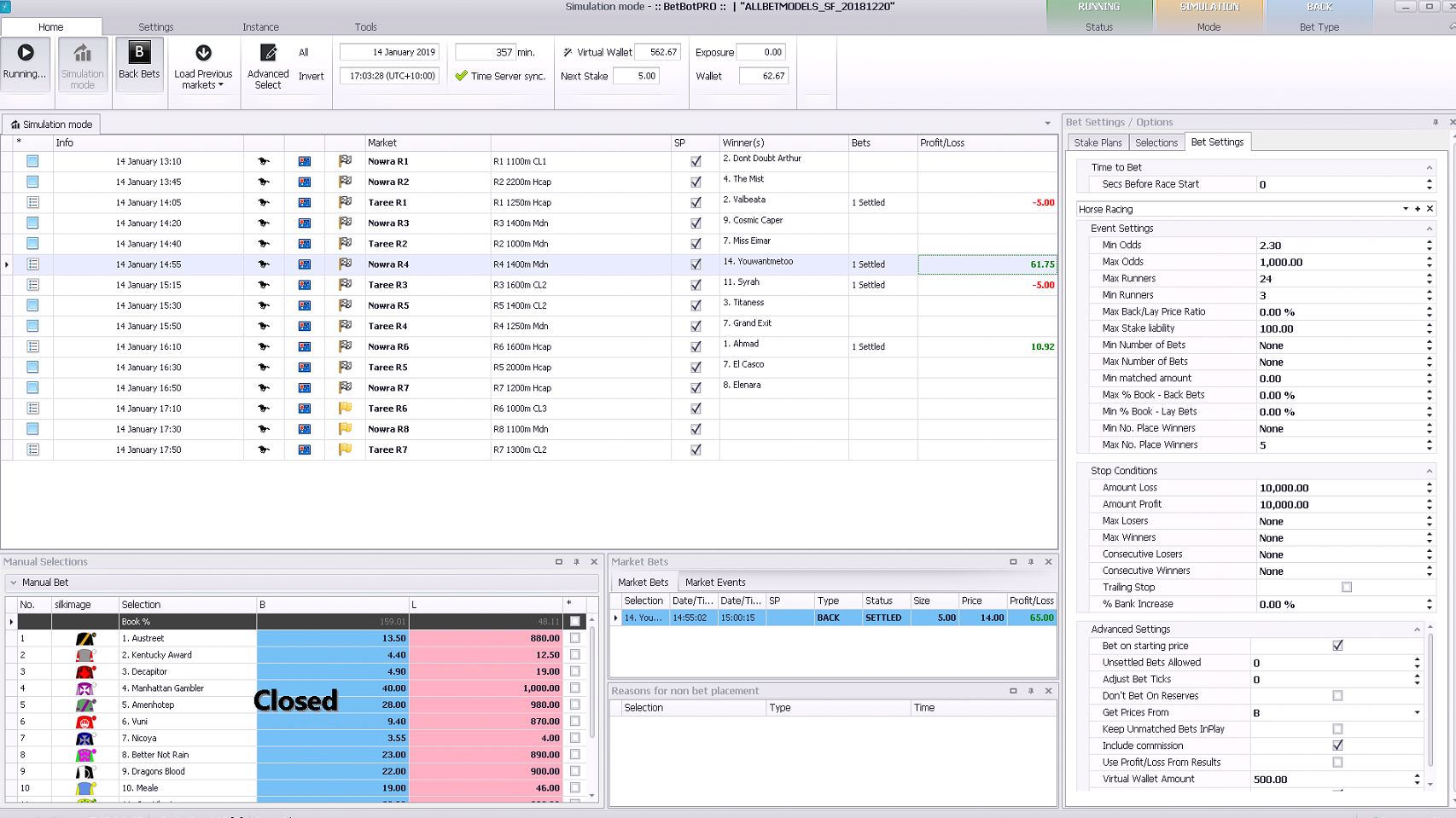
Task: Click the Time Server sync checkmark icon
Action: coord(462,76)
